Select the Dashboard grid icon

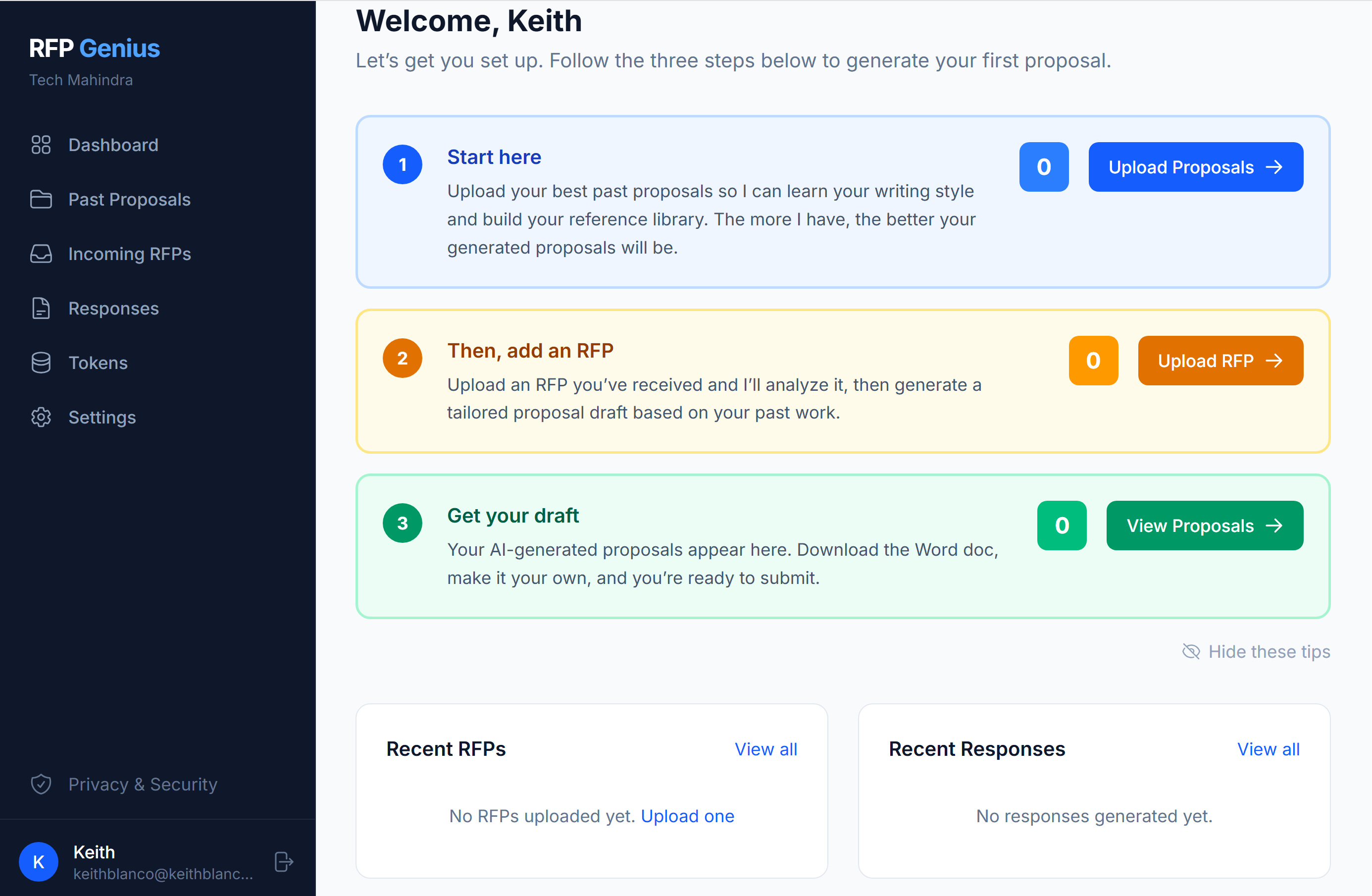tap(41, 145)
